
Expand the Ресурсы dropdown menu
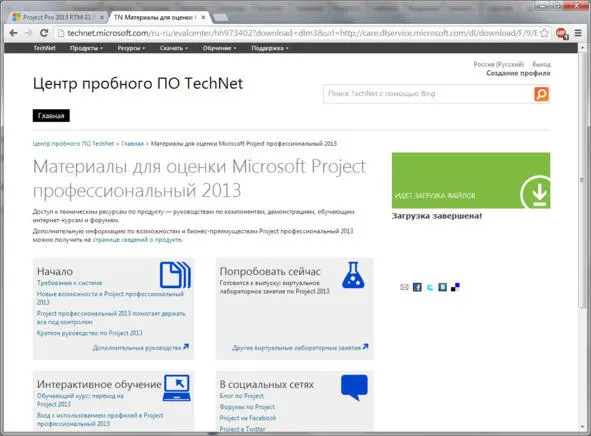[x=131, y=48]
